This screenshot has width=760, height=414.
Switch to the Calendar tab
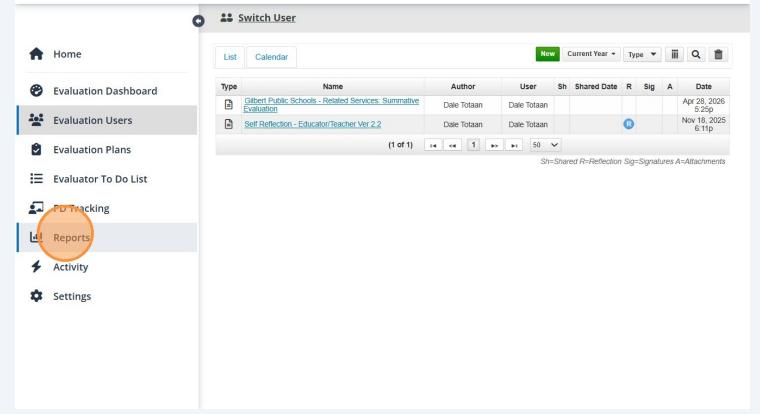(271, 57)
